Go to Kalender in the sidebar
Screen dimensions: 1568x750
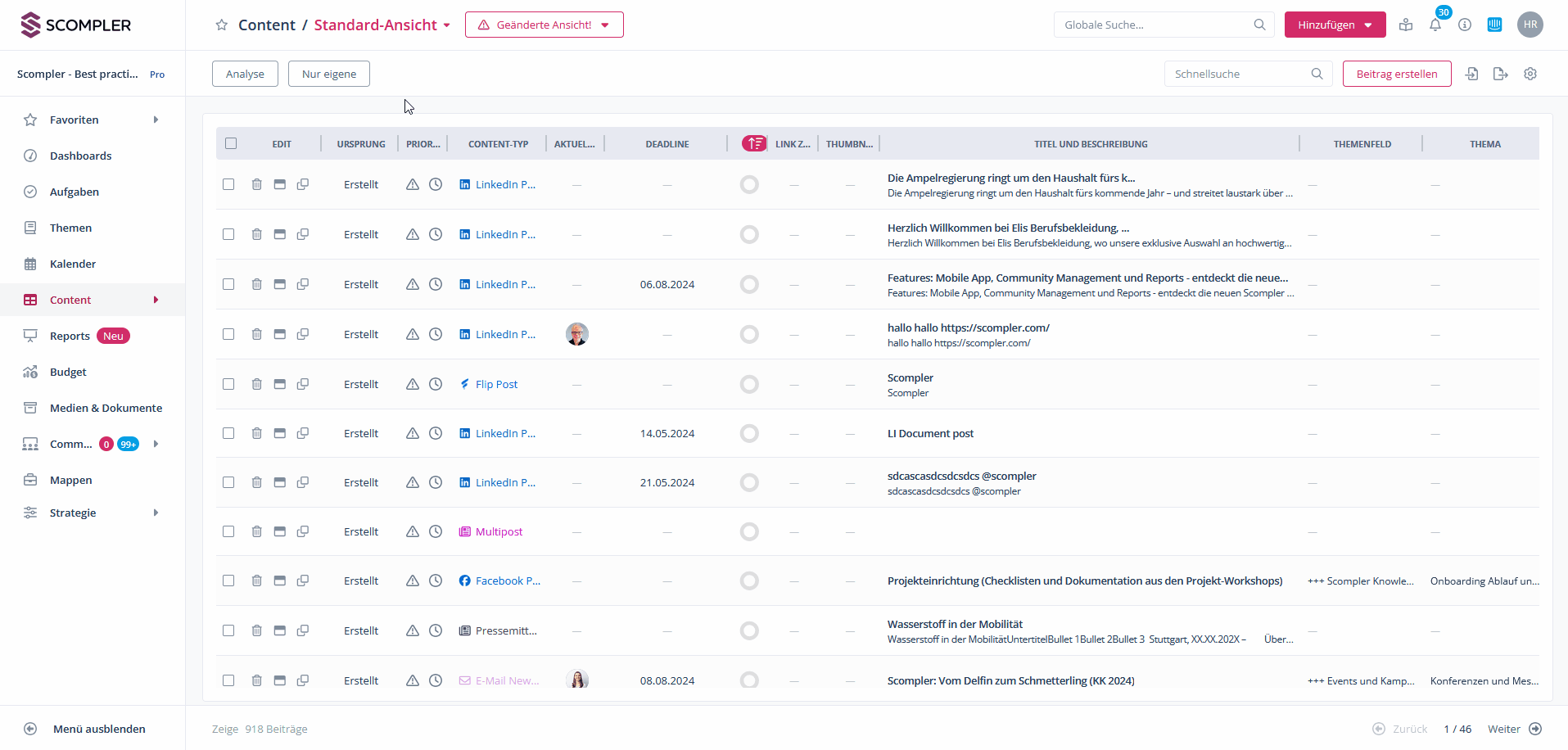73,264
